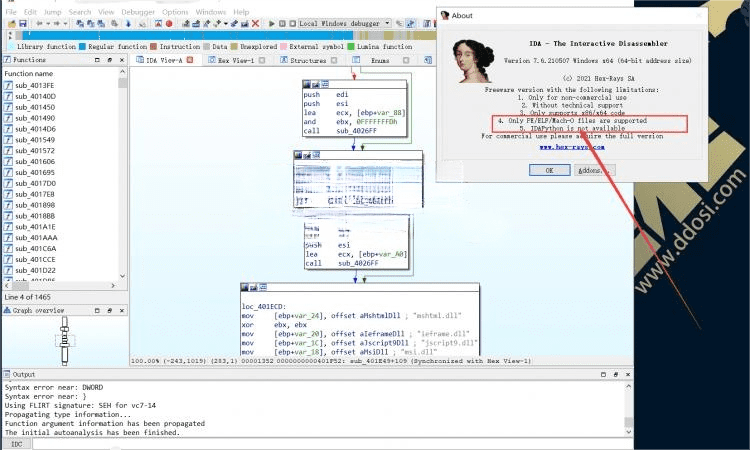Image resolution: width=750 pixels, height=450 pixels.
Task: Click function icon beside sub_4013FE
Action: coord(8,85)
